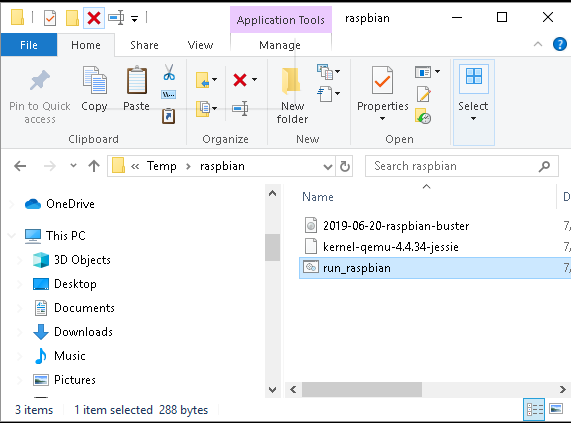
Task: Click the History icon in Open group
Action: 423,116
